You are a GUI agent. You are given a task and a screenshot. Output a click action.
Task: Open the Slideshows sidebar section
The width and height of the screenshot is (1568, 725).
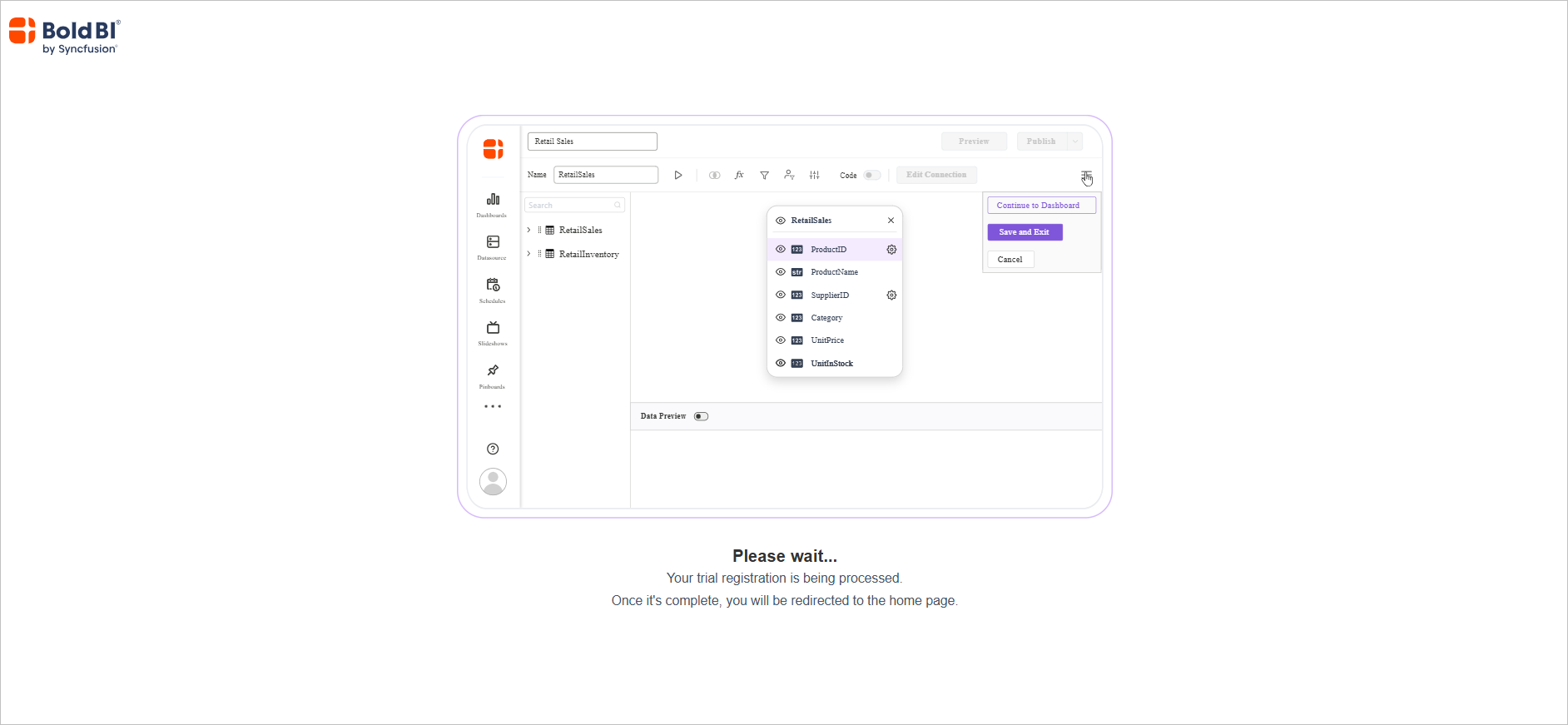pos(493,333)
